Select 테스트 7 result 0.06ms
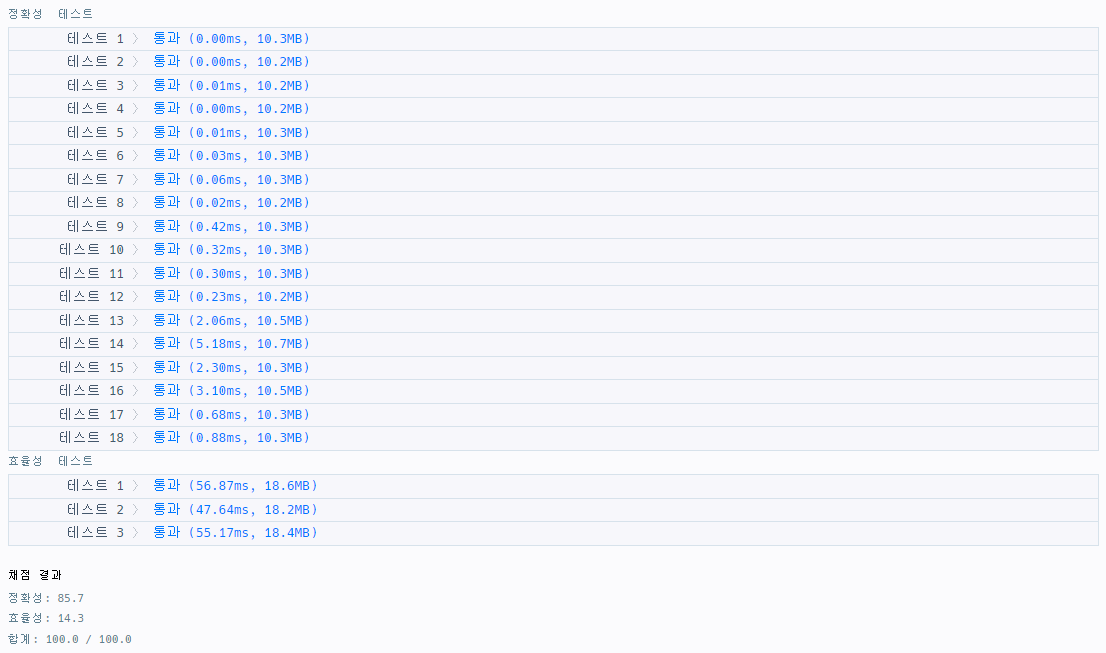Viewport: 1106px width, 653px height. pyautogui.click(x=231, y=180)
